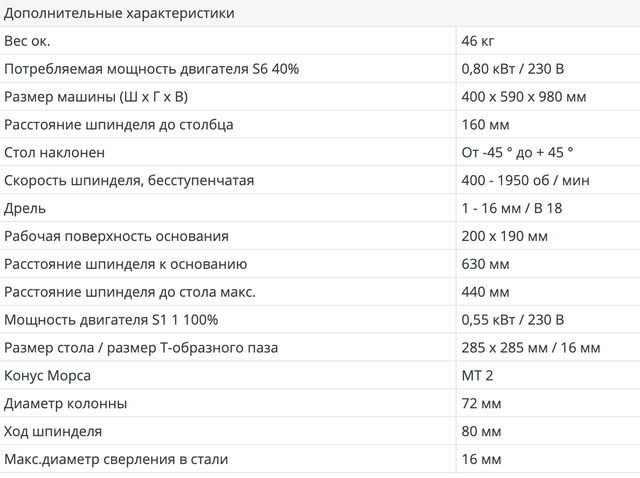Image resolution: width=640 pixels, height=478 pixels.
Task: Click "Расстояние шпинделя до столбца" label
Action: (x=119, y=125)
